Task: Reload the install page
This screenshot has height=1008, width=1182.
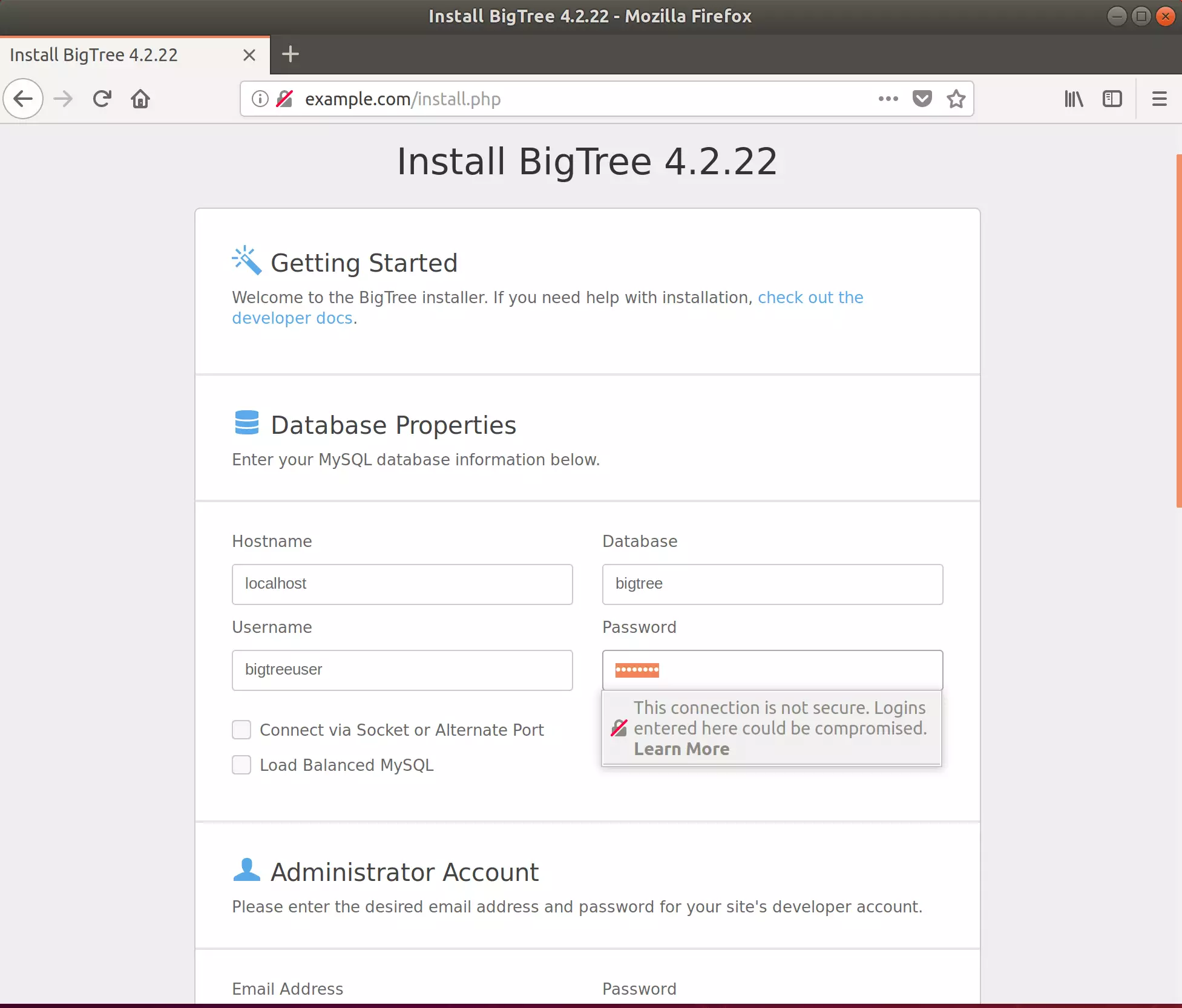Action: [x=102, y=99]
